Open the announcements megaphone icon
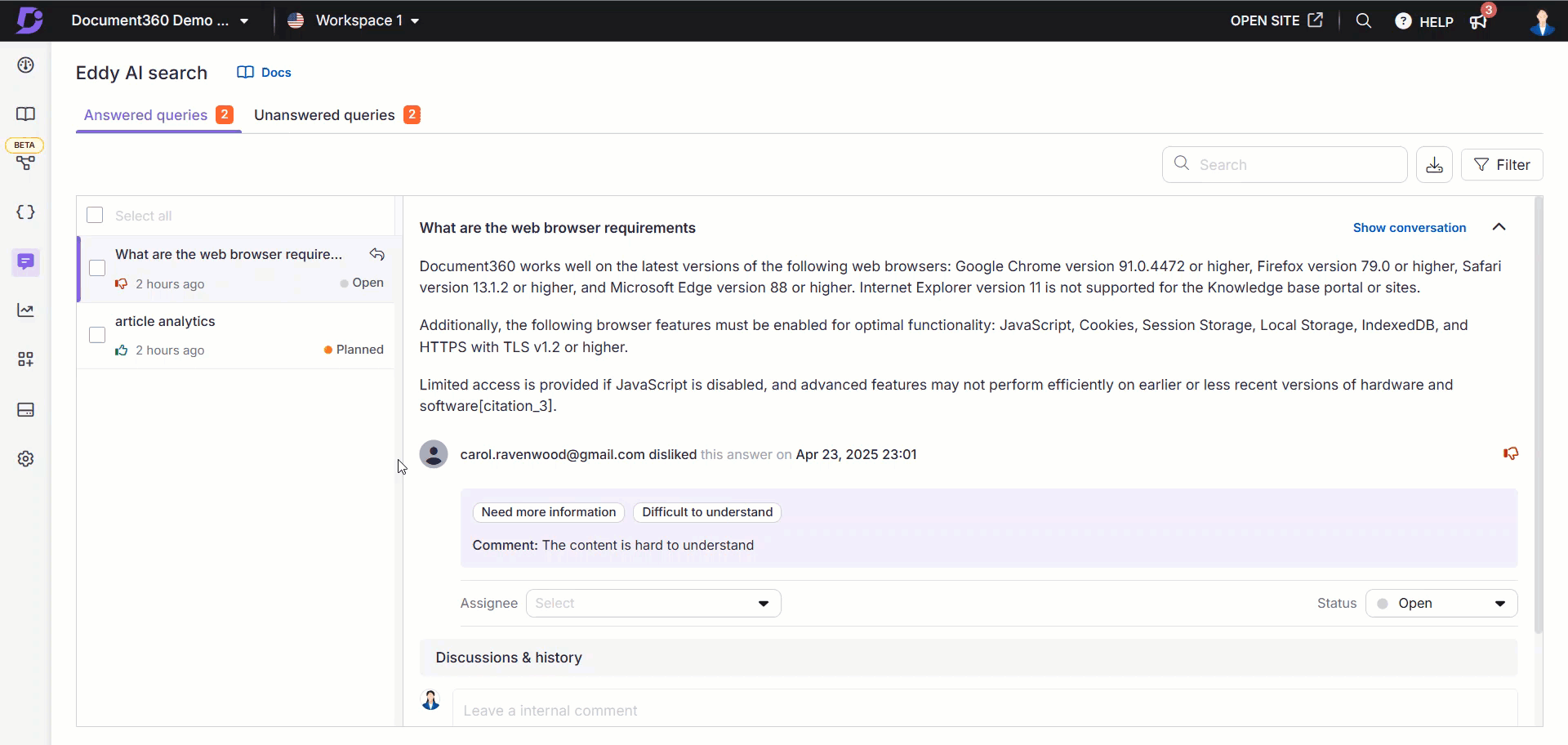The width and height of the screenshot is (1568, 745). pyautogui.click(x=1479, y=22)
